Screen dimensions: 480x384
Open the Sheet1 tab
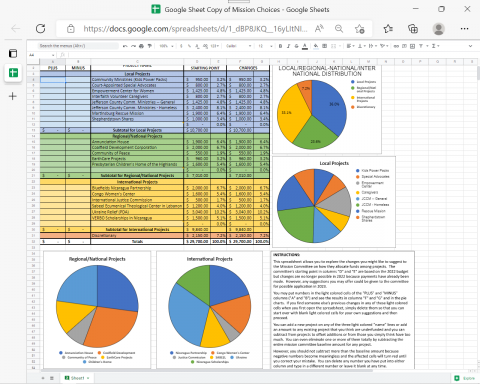78,378
